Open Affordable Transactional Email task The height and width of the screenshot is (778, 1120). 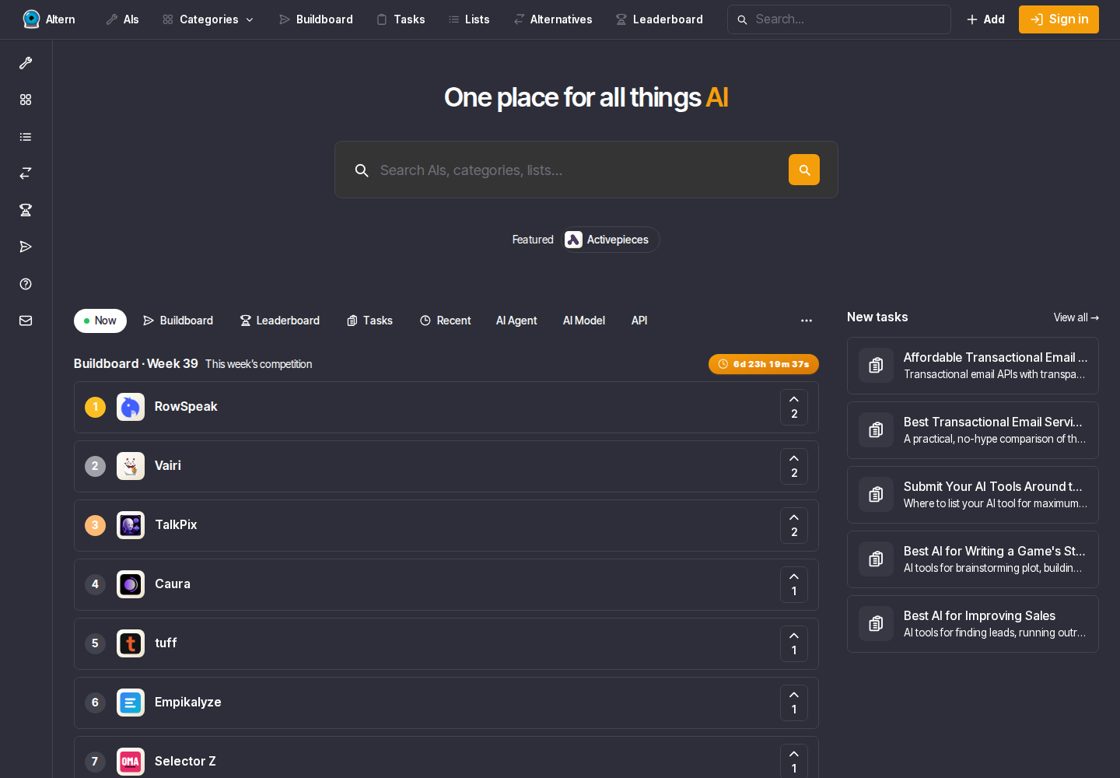tap(973, 366)
